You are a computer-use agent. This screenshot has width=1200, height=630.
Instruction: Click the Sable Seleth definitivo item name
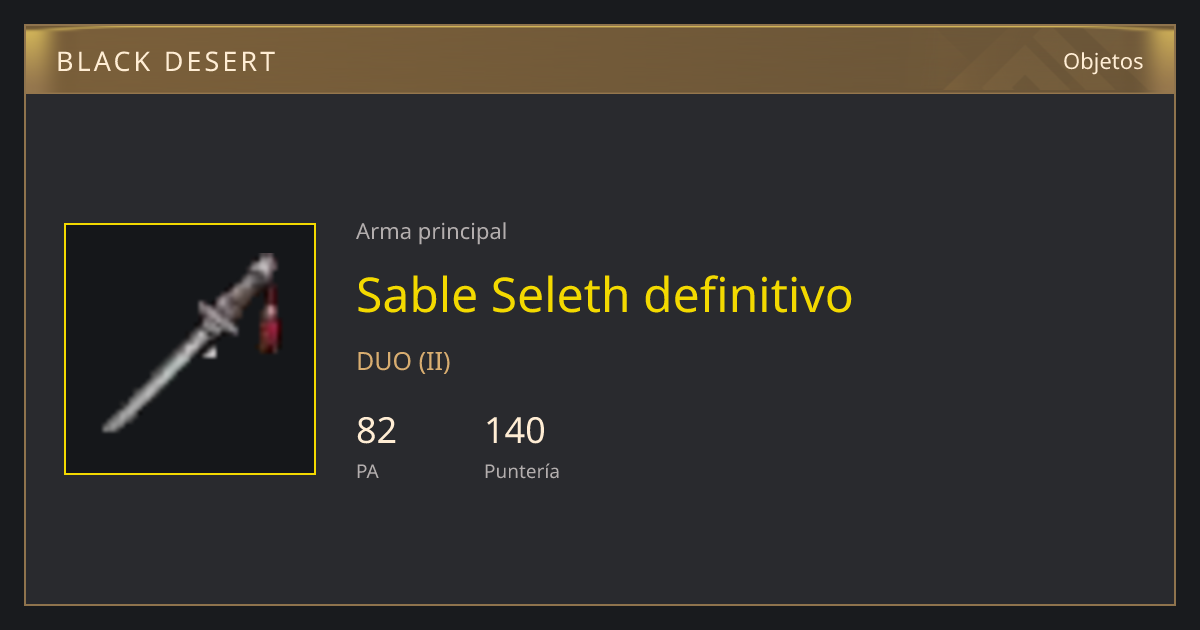tap(604, 295)
